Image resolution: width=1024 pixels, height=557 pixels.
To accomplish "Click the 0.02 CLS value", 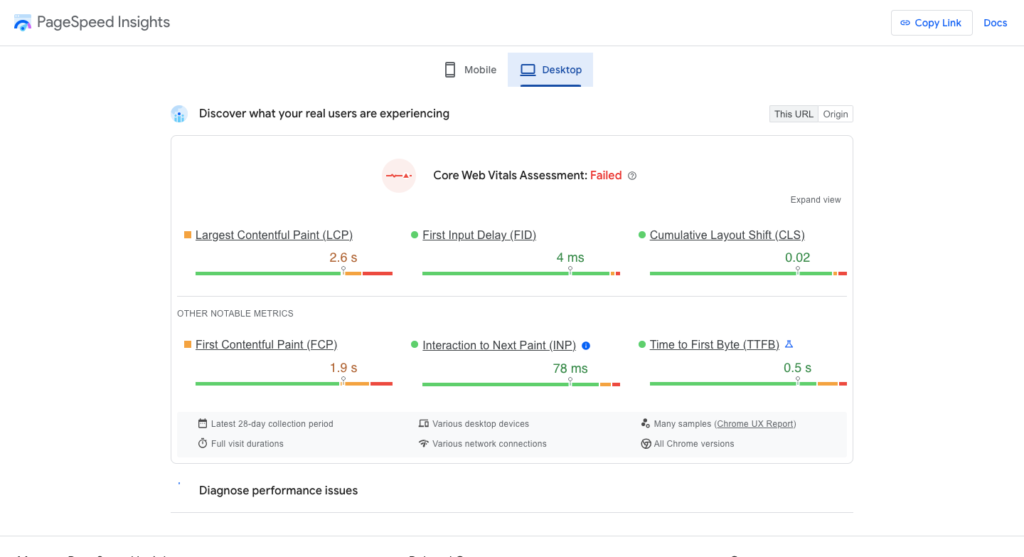I will [797, 257].
